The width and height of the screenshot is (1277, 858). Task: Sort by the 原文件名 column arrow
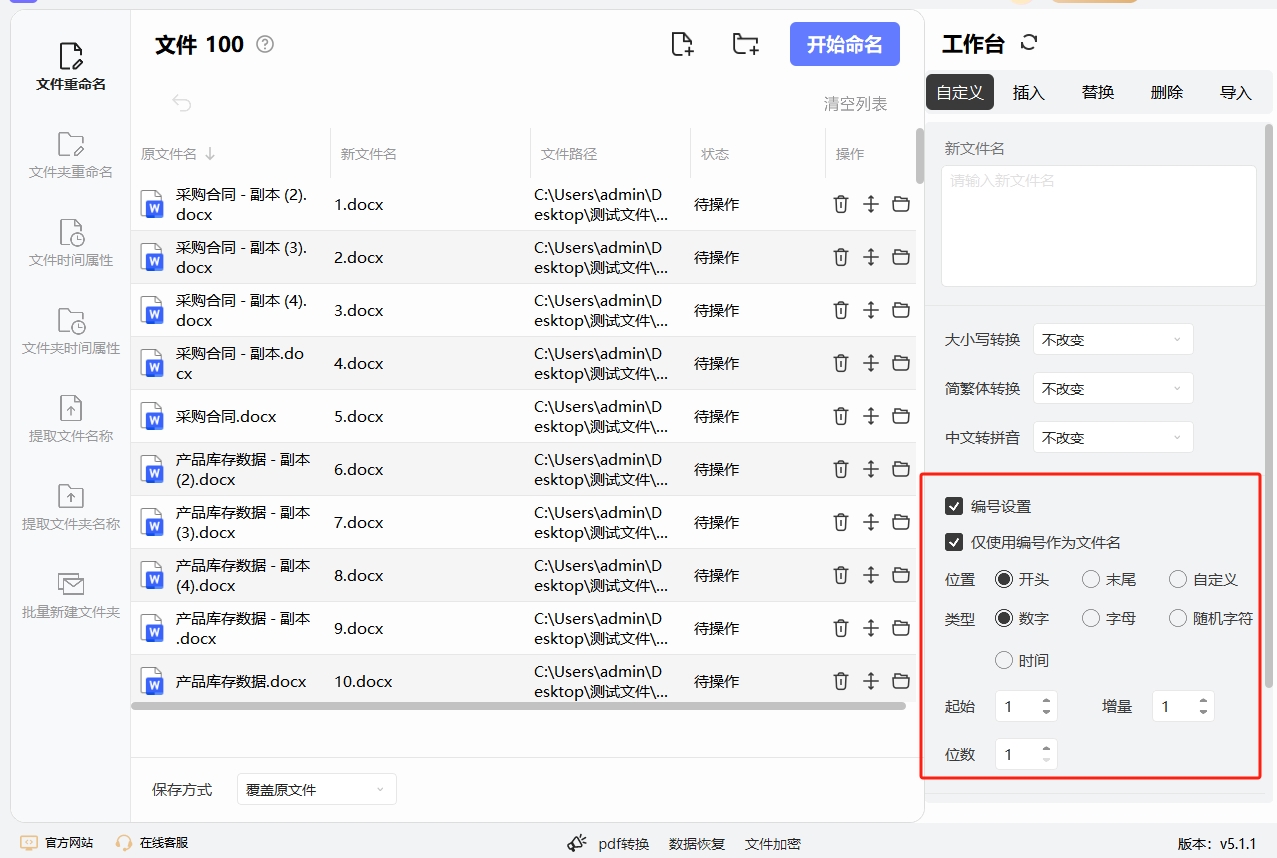pyautogui.click(x=210, y=154)
